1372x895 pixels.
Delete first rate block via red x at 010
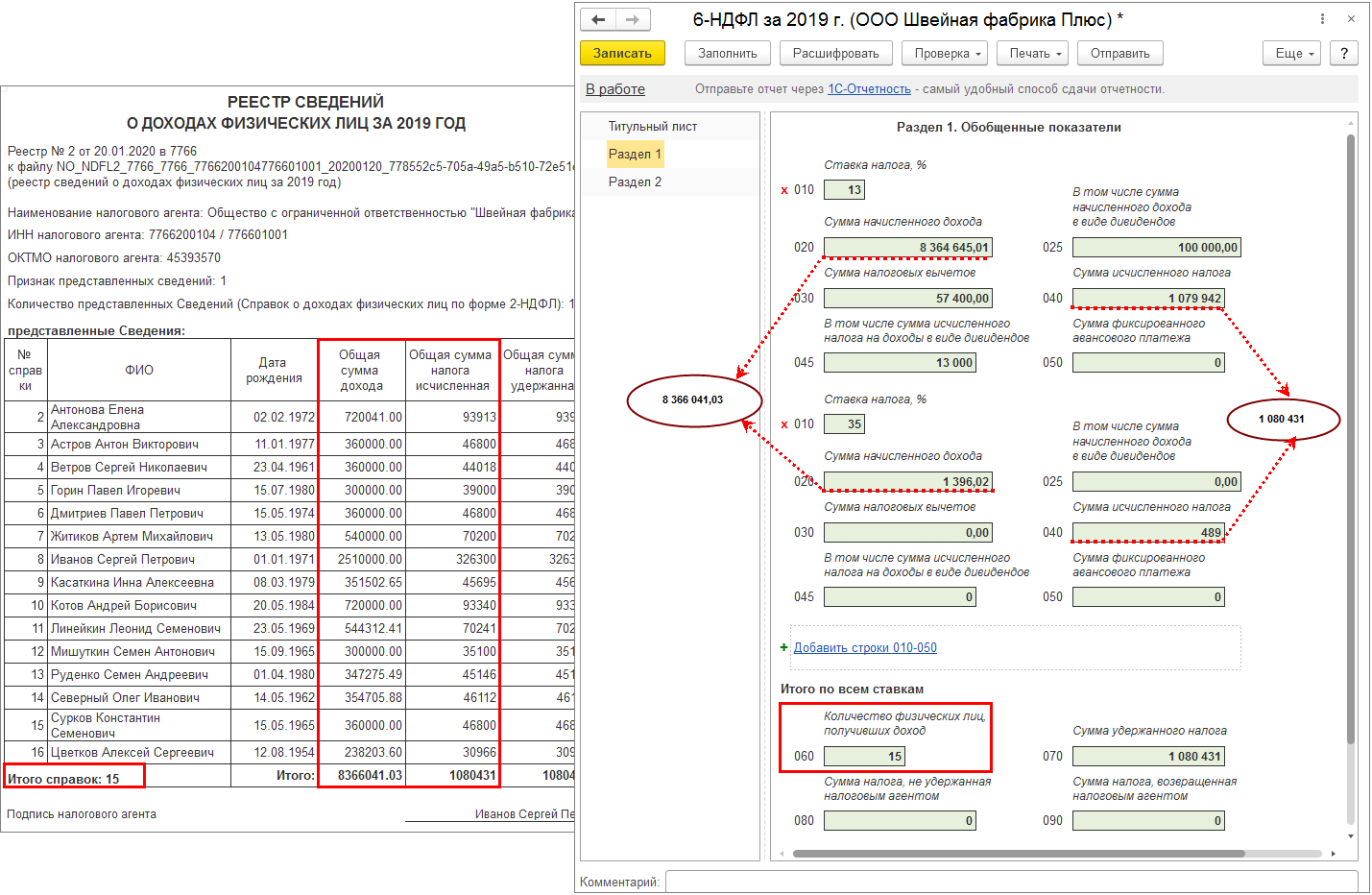click(x=784, y=190)
